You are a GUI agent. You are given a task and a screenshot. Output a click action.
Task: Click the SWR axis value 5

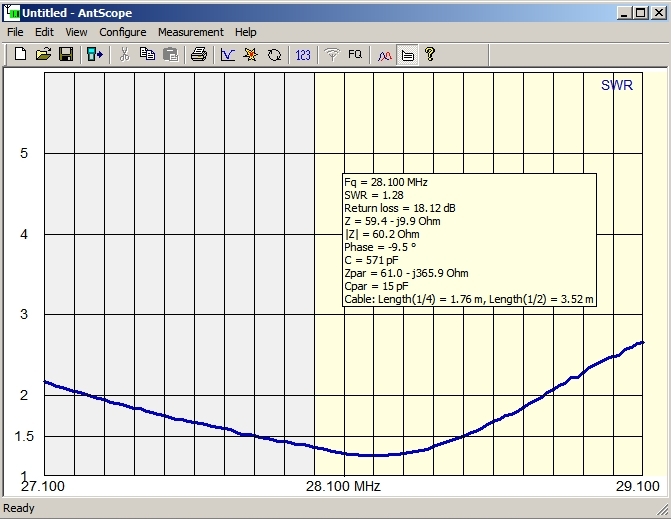tap(24, 153)
